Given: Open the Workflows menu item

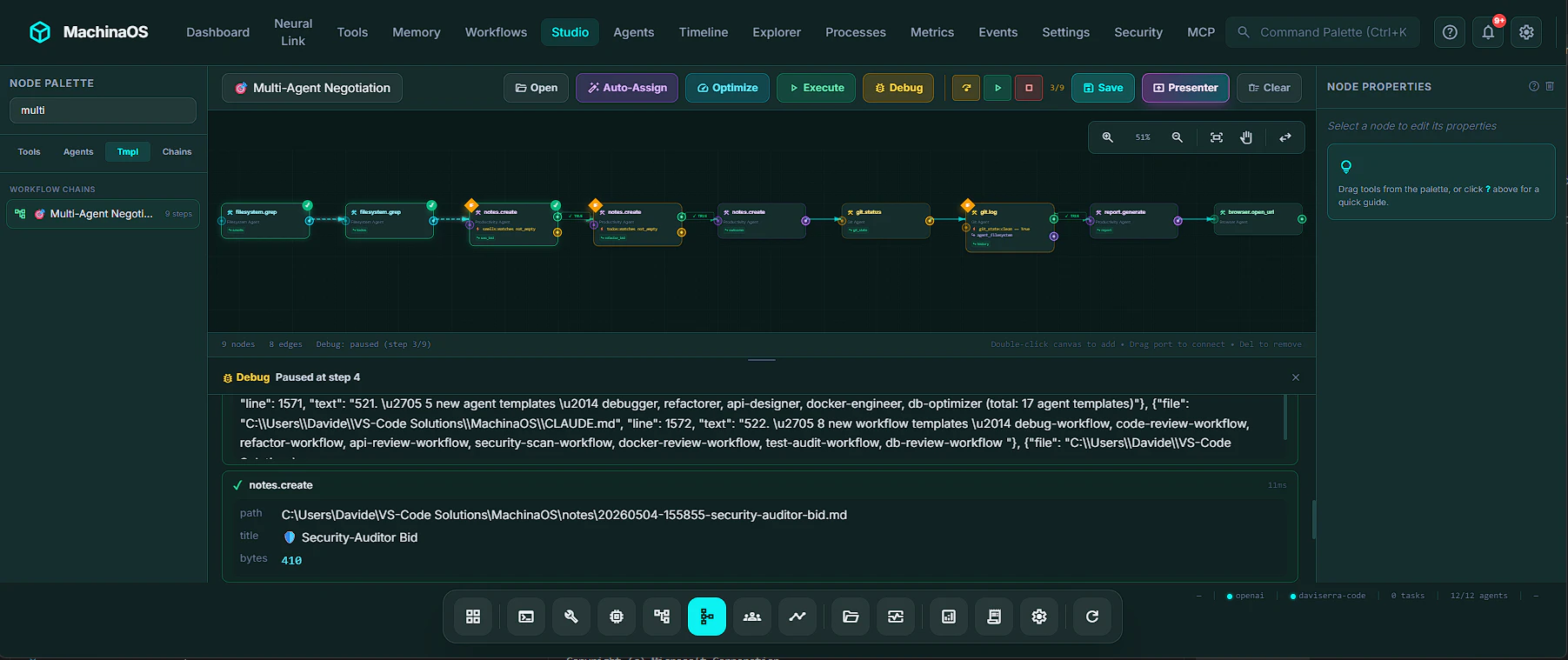Looking at the screenshot, I should (x=496, y=32).
